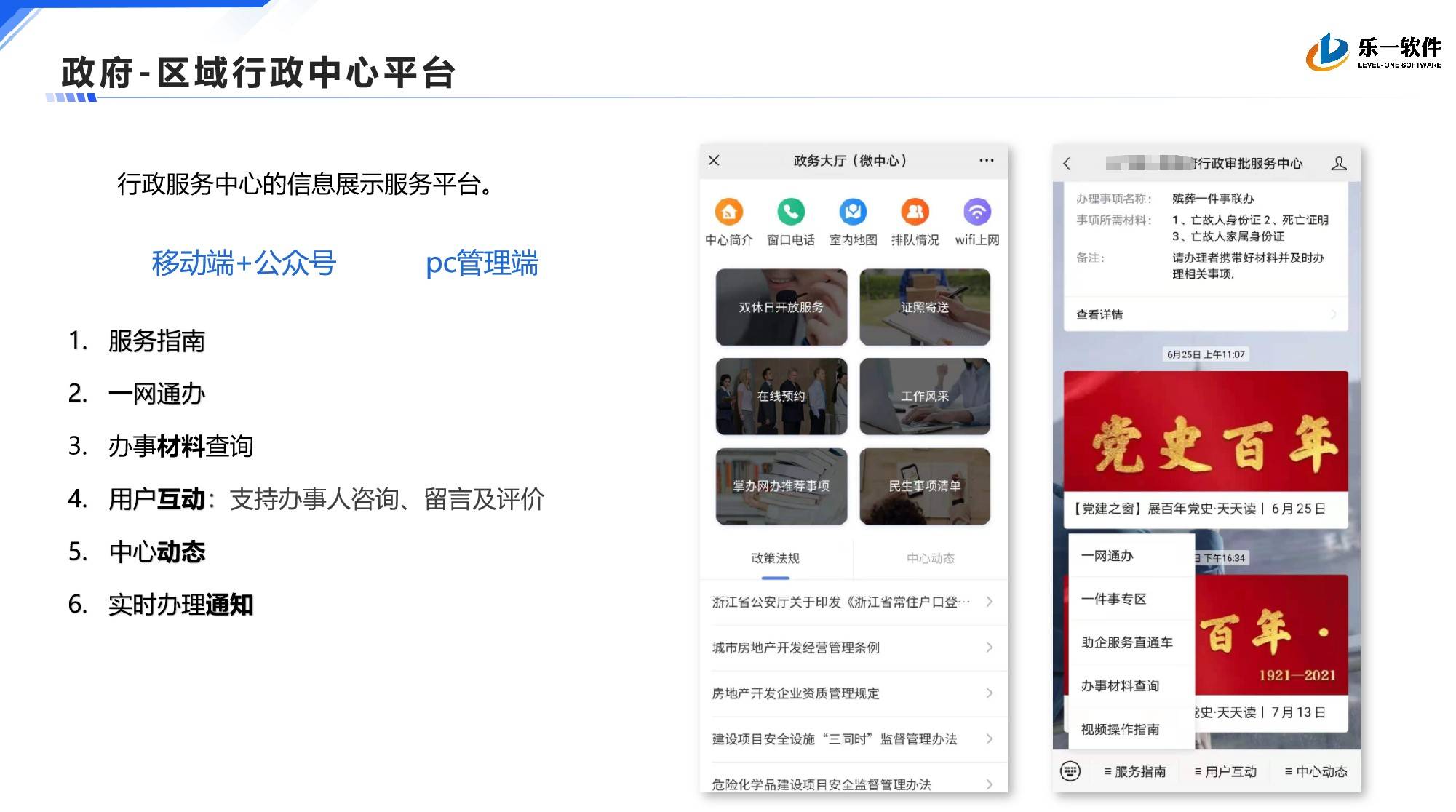Image resolution: width=1456 pixels, height=812 pixels.
Task: Open the 室内地图 blue map icon
Action: tap(853, 212)
